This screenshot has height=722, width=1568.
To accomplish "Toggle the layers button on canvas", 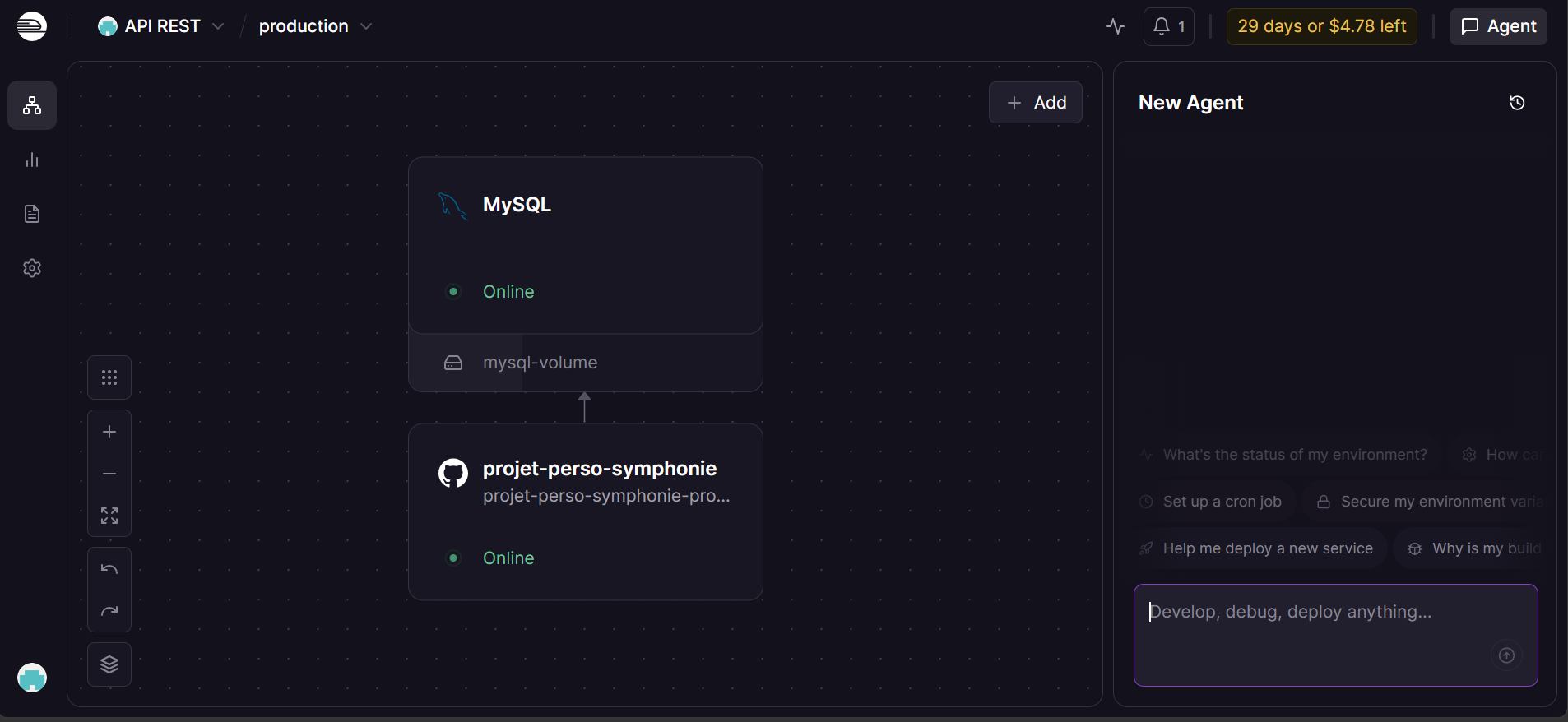I will 109,664.
